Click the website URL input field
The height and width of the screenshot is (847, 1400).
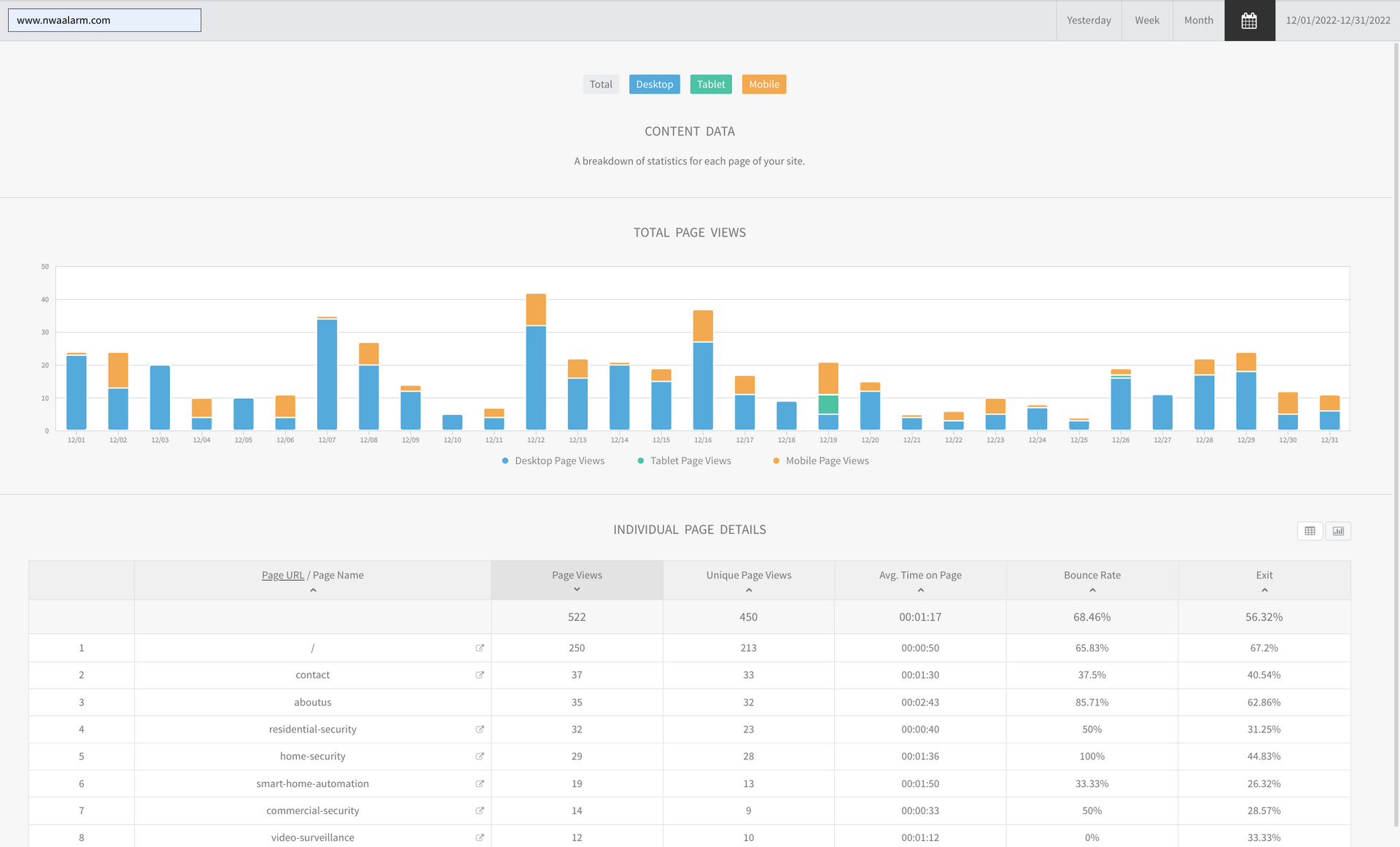pos(104,20)
